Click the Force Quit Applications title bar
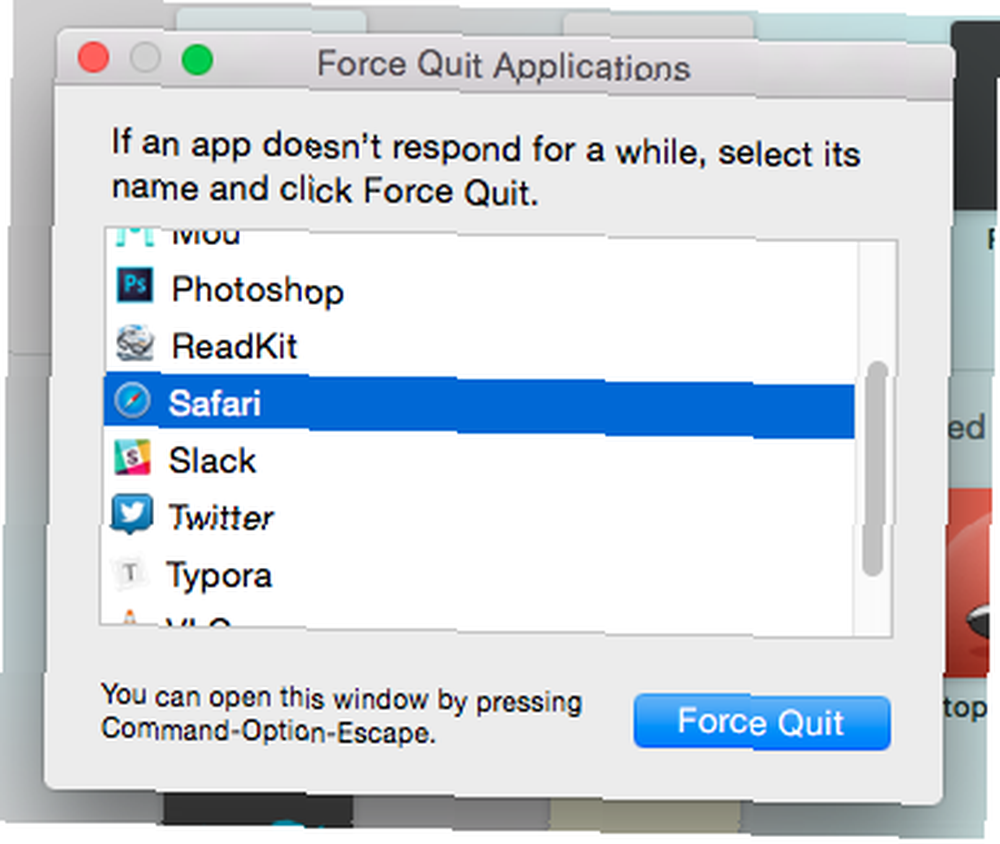Viewport: 1000px width, 844px height. pyautogui.click(x=504, y=65)
